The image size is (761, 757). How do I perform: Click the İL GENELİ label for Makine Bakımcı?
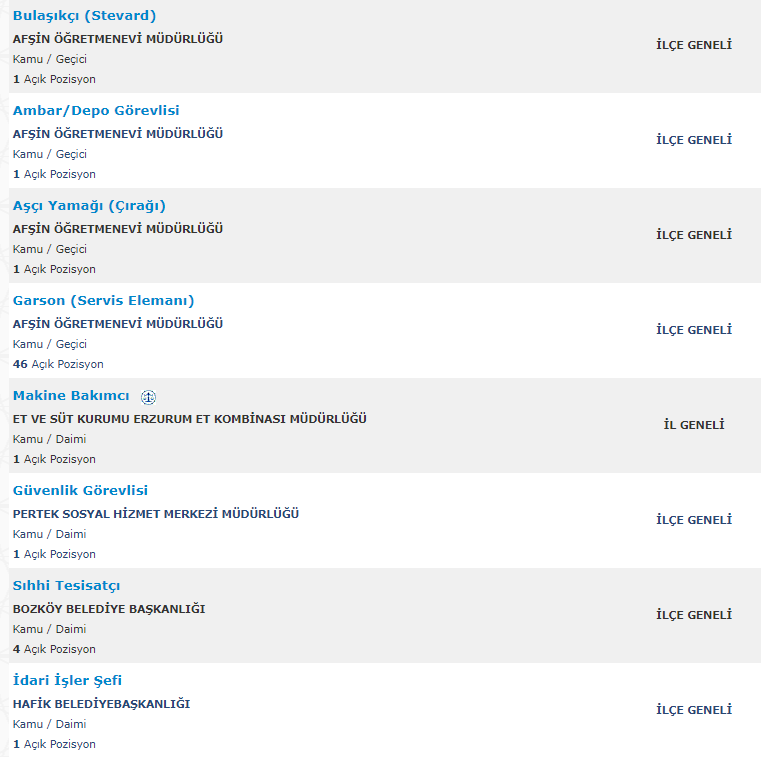coord(694,425)
